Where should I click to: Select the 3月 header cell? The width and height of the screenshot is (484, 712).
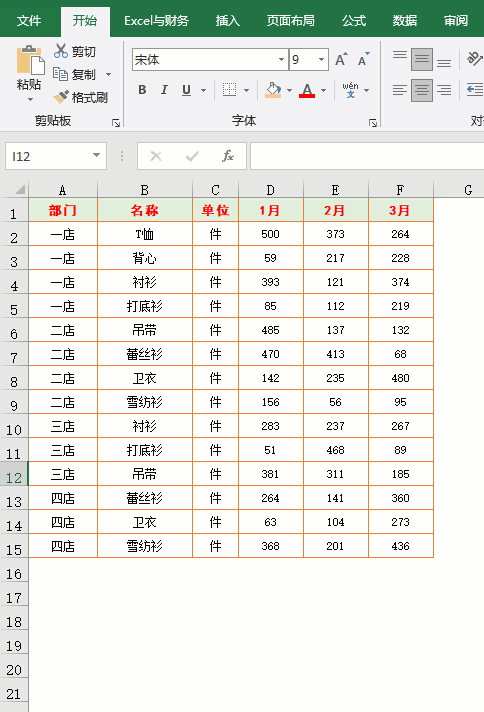coord(400,210)
